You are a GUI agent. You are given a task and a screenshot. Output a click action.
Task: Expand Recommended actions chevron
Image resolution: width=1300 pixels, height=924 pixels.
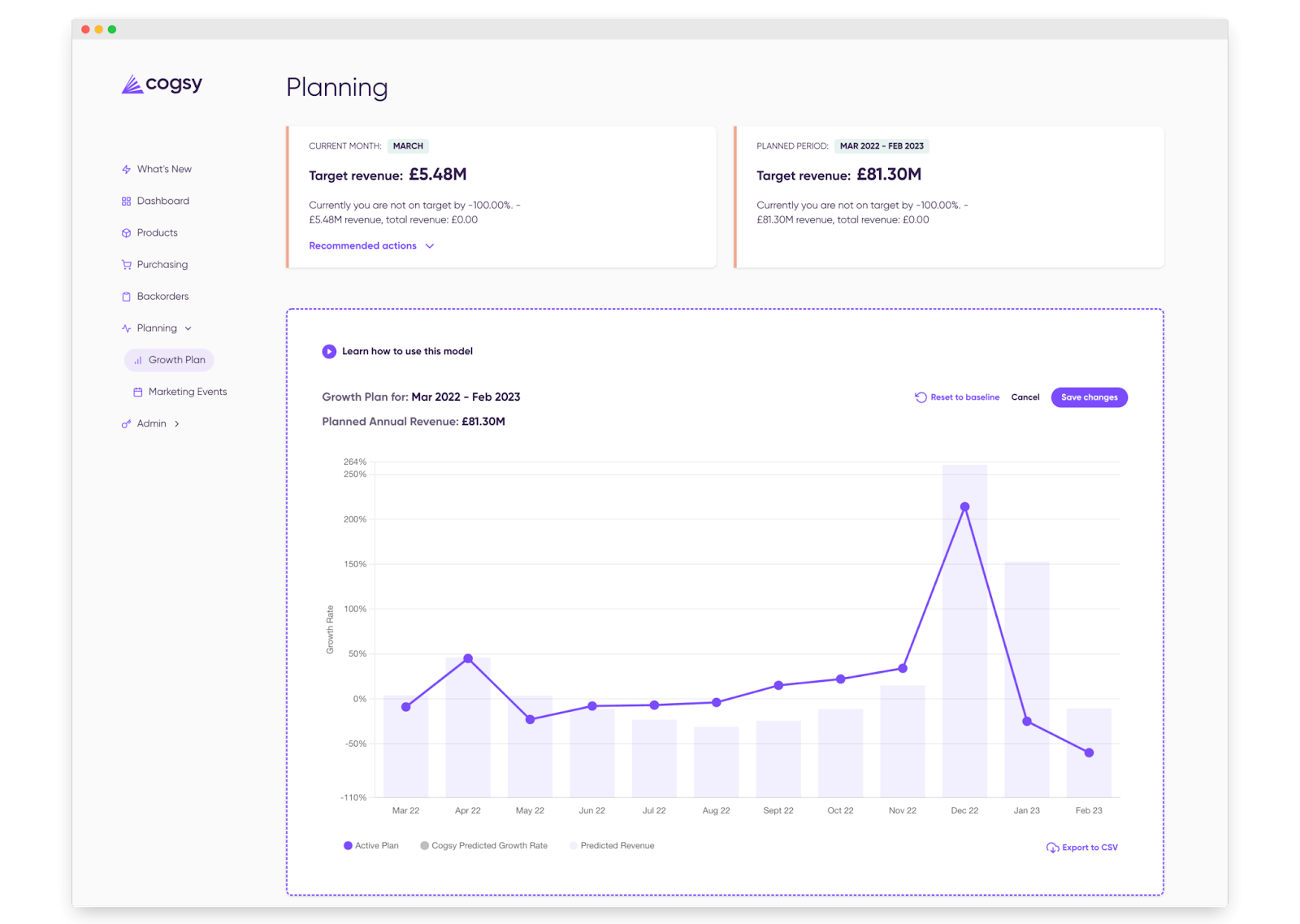(x=430, y=246)
